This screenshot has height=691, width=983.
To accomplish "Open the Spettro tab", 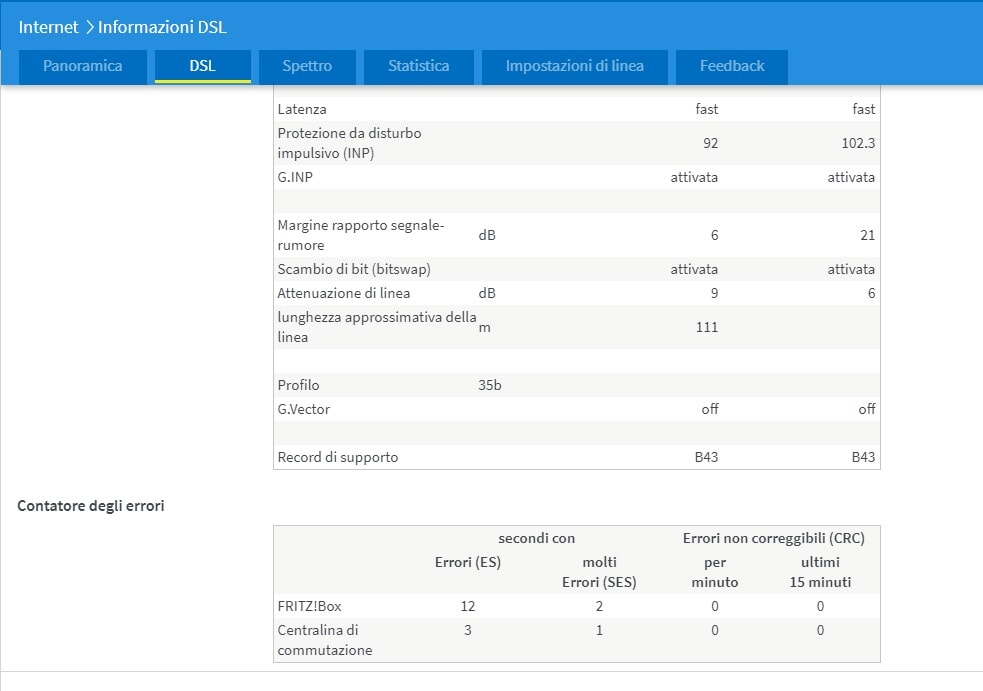I will coord(307,66).
